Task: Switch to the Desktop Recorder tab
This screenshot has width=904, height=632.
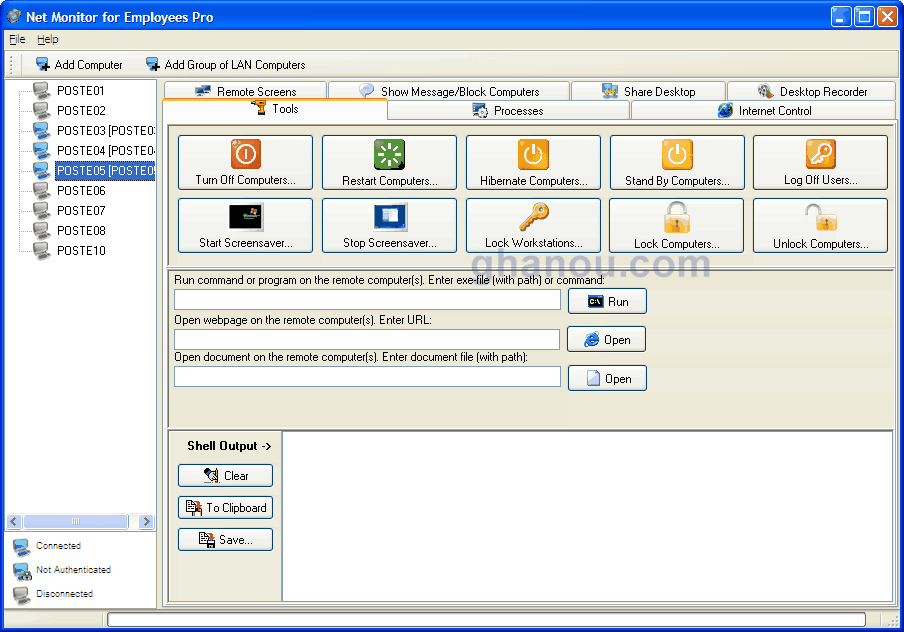Action: coord(812,91)
